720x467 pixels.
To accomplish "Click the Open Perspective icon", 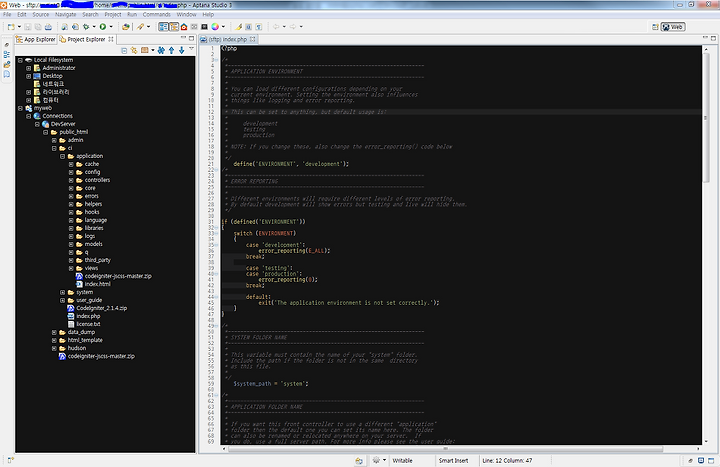I will pyautogui.click(x=655, y=27).
